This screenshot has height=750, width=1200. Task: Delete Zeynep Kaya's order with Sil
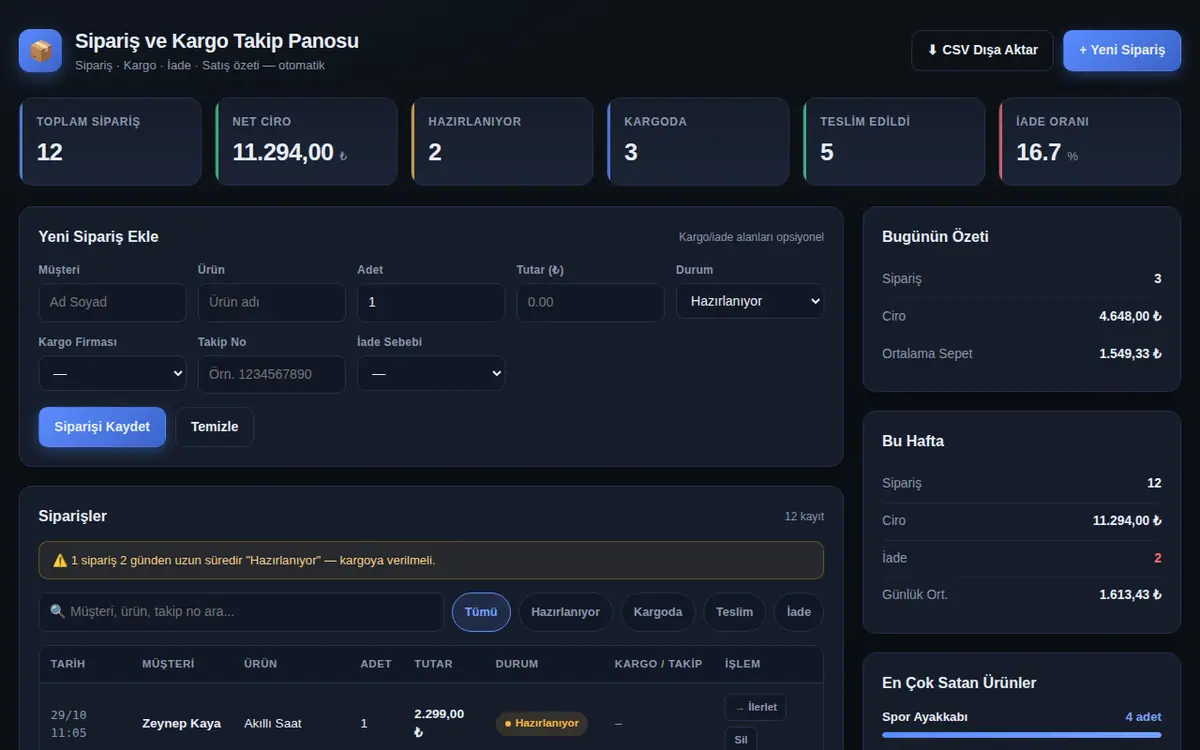[x=741, y=740]
